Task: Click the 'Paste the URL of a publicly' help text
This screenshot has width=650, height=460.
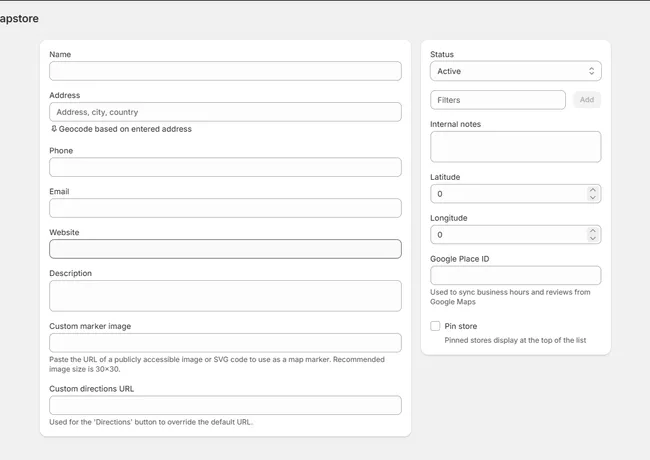Action: [217, 364]
